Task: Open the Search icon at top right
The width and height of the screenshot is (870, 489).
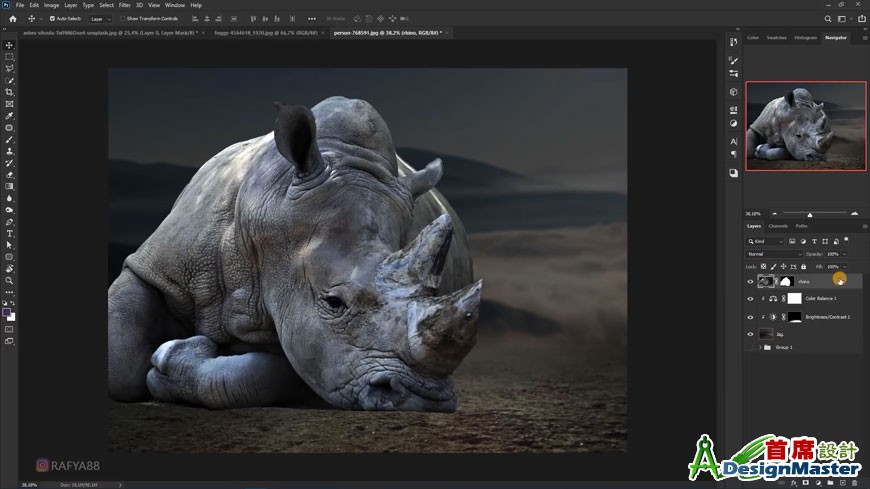Action: pos(828,19)
